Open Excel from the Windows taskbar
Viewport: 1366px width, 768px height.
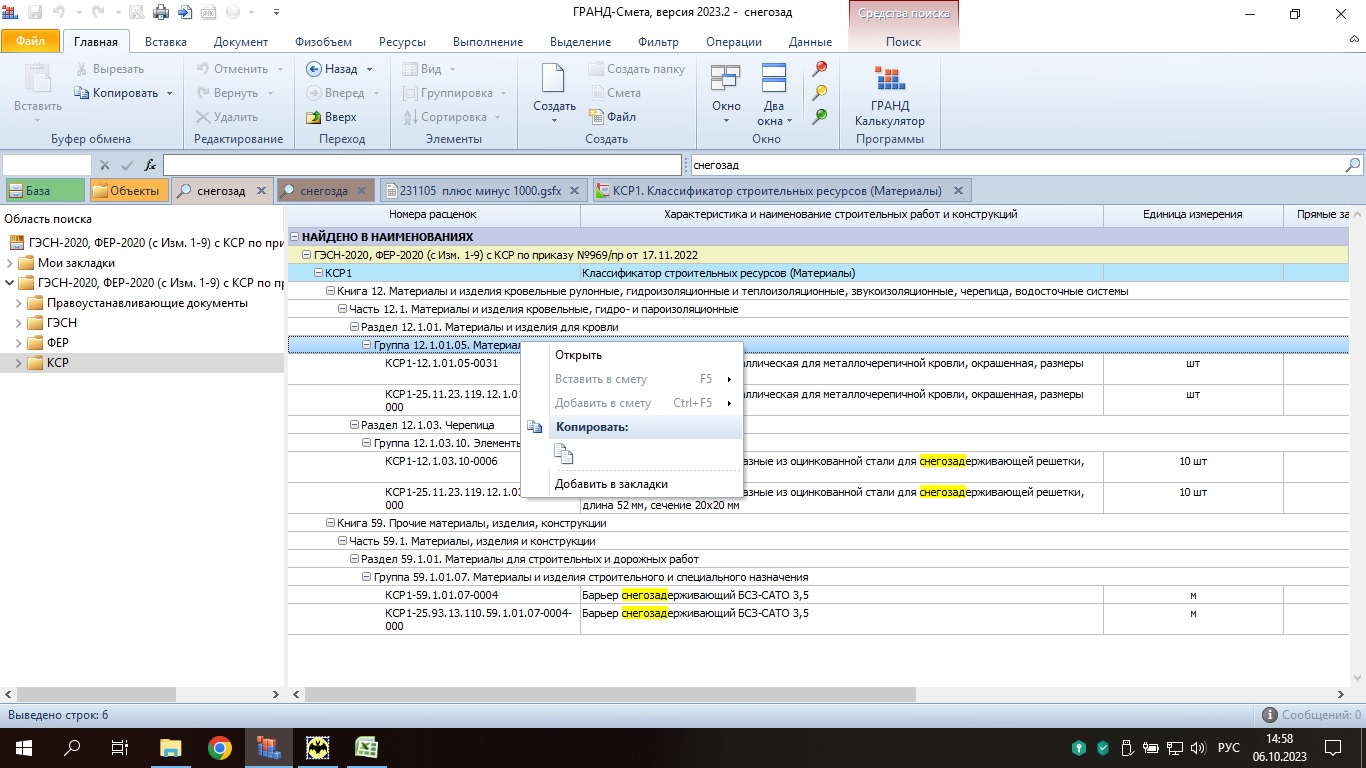pos(366,747)
